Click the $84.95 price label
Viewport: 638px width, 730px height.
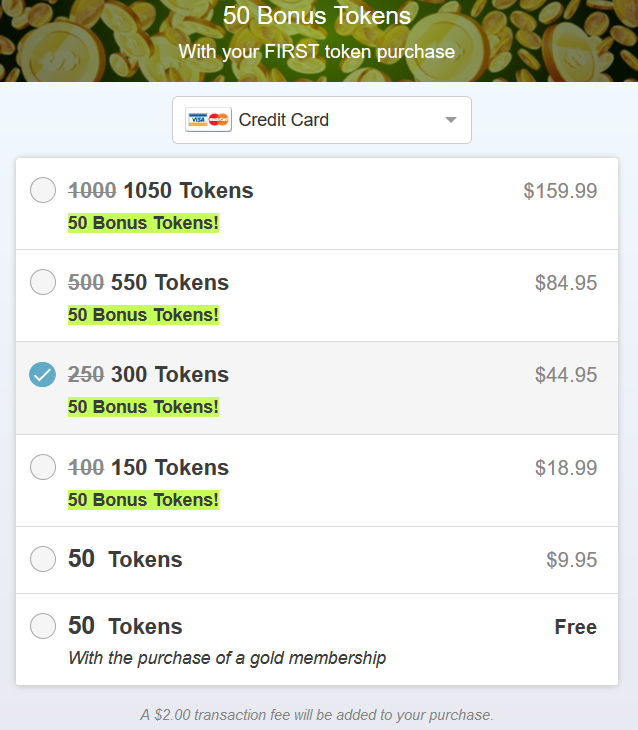pyautogui.click(x=566, y=283)
